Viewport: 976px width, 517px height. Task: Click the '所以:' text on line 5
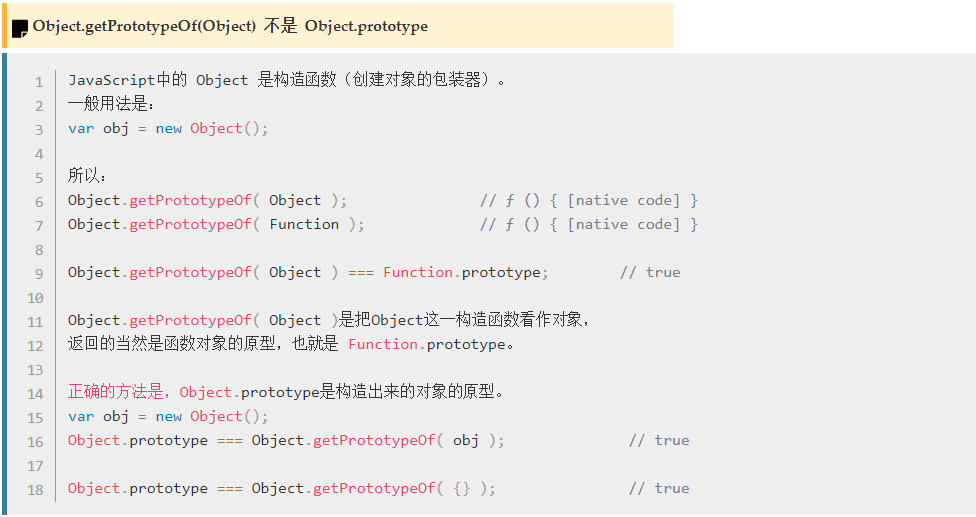click(x=87, y=176)
